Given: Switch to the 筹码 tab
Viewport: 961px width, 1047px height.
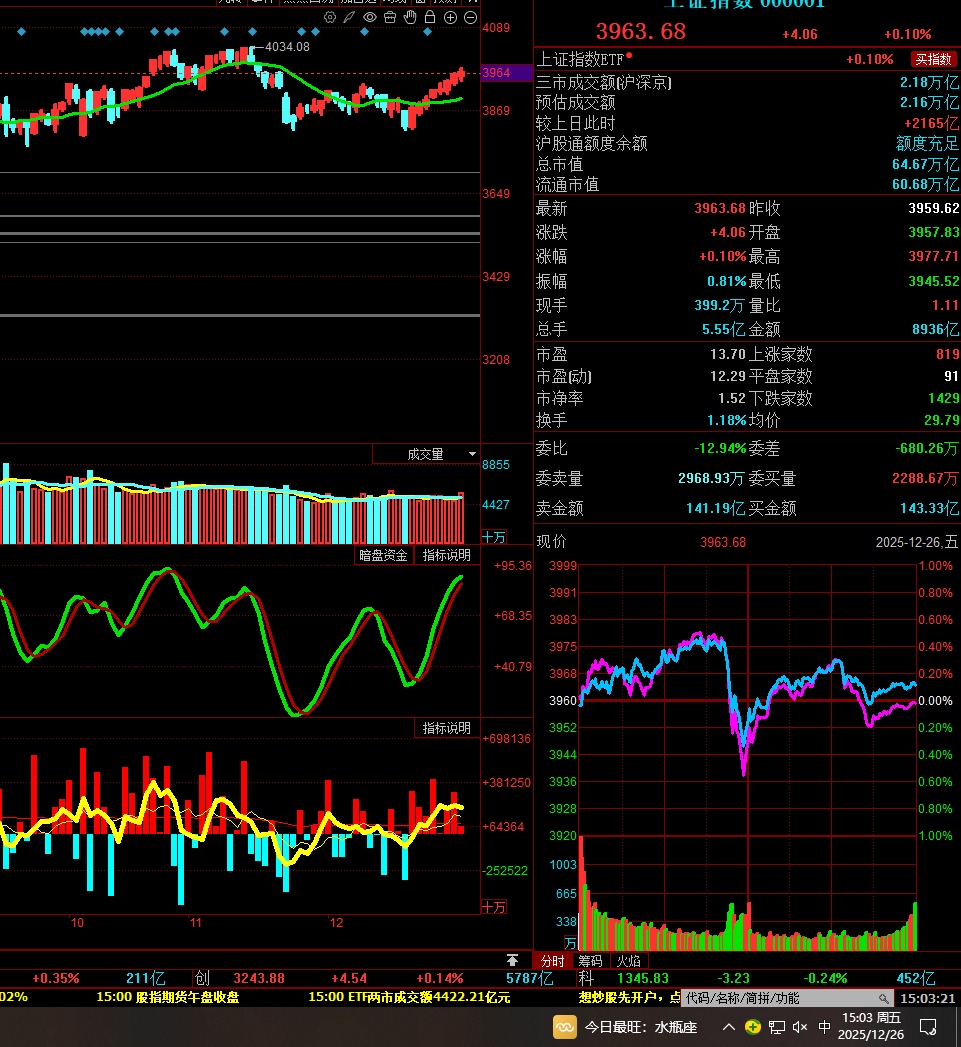Looking at the screenshot, I should click(x=590, y=961).
